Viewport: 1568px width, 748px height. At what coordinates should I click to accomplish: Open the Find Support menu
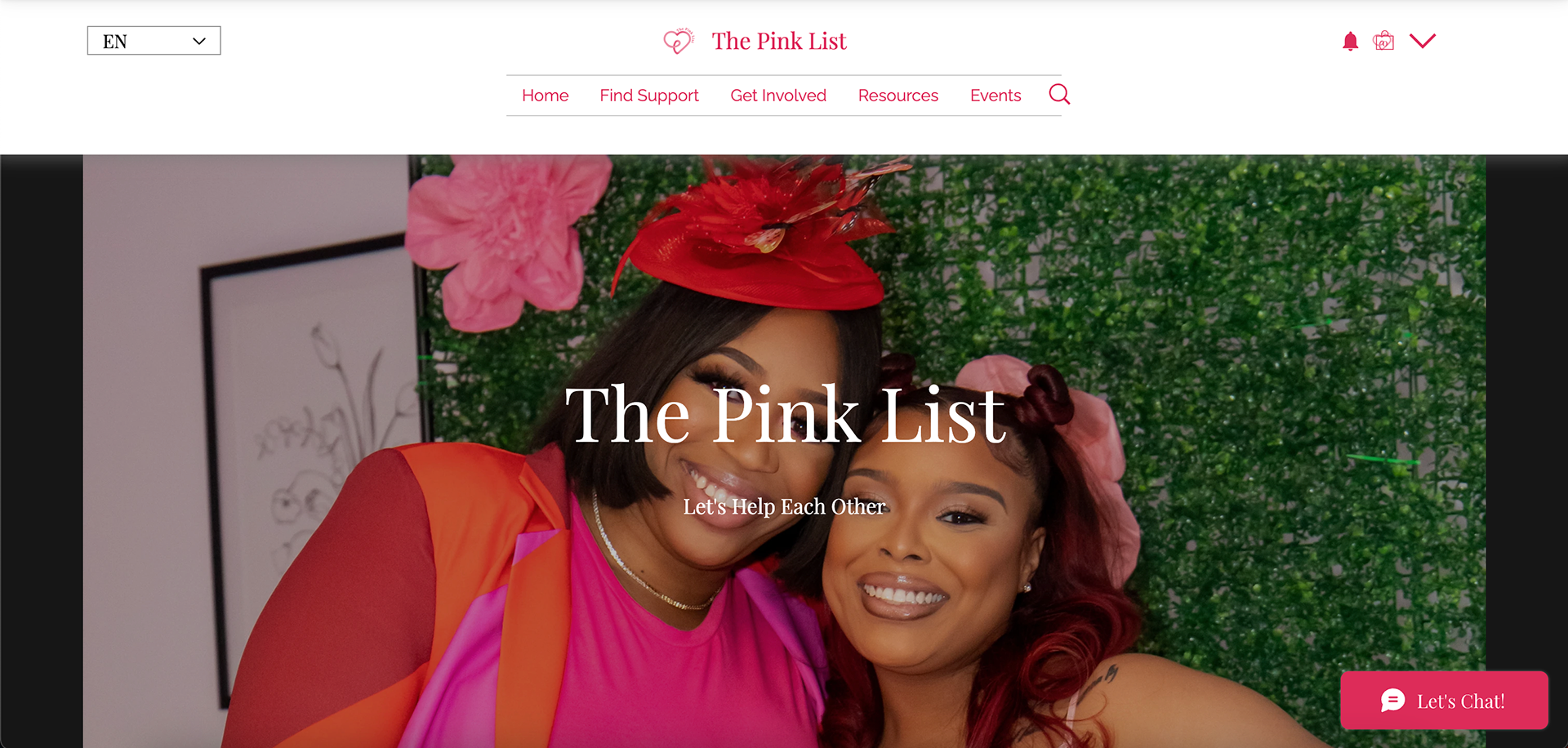point(649,96)
